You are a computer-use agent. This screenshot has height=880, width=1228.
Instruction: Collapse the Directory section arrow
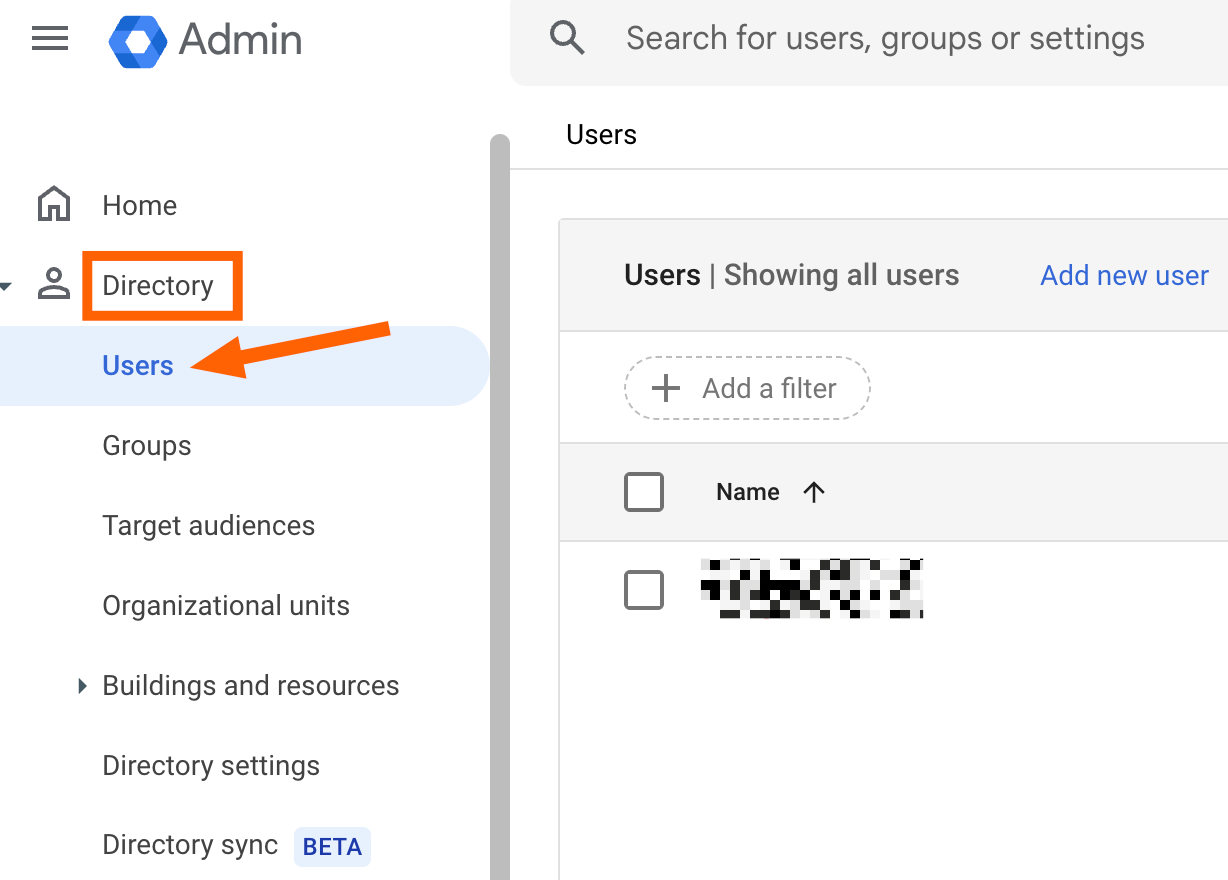tap(6, 287)
